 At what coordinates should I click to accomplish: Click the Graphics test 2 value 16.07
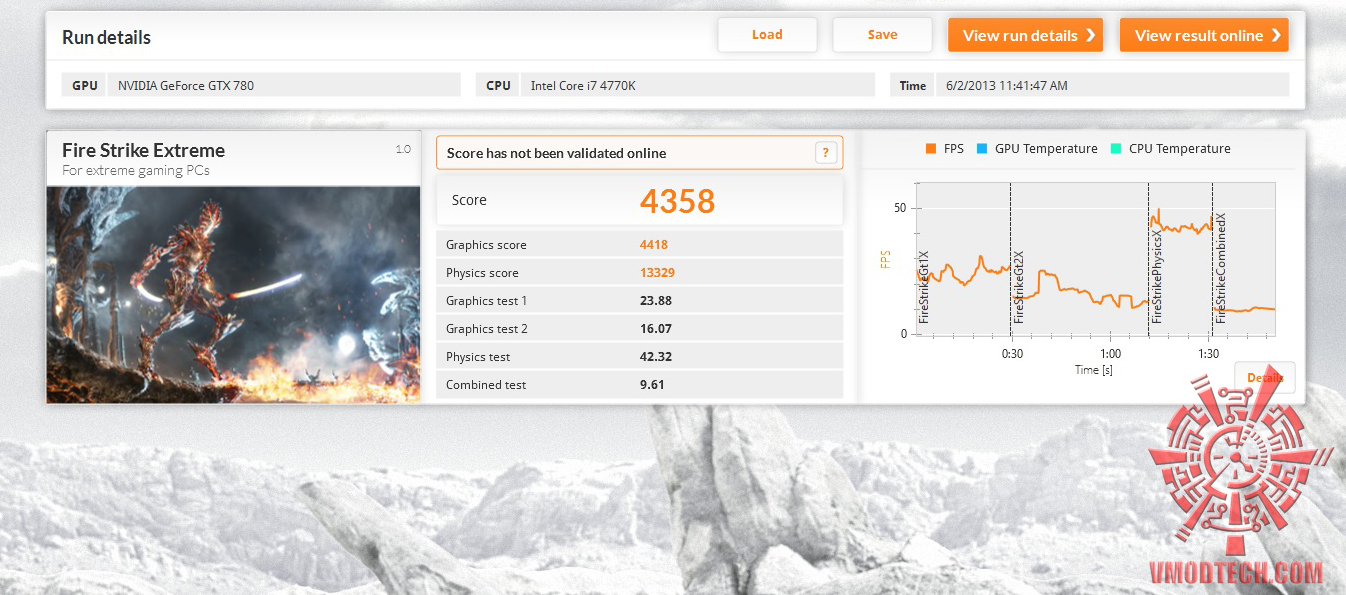click(x=655, y=329)
